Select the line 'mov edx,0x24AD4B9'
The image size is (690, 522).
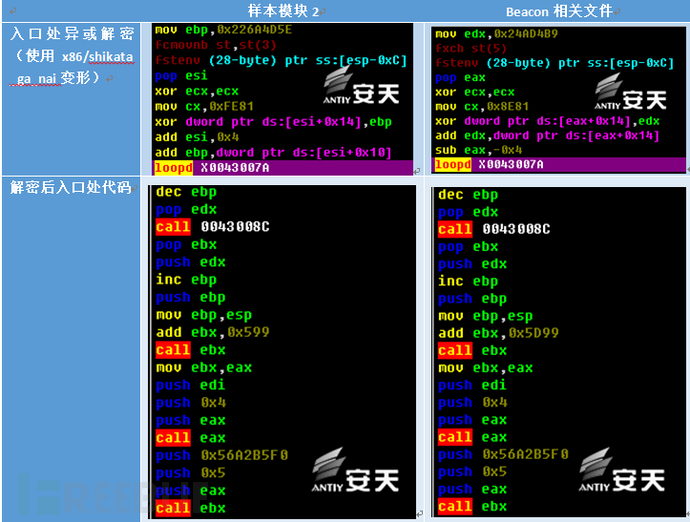[496, 34]
